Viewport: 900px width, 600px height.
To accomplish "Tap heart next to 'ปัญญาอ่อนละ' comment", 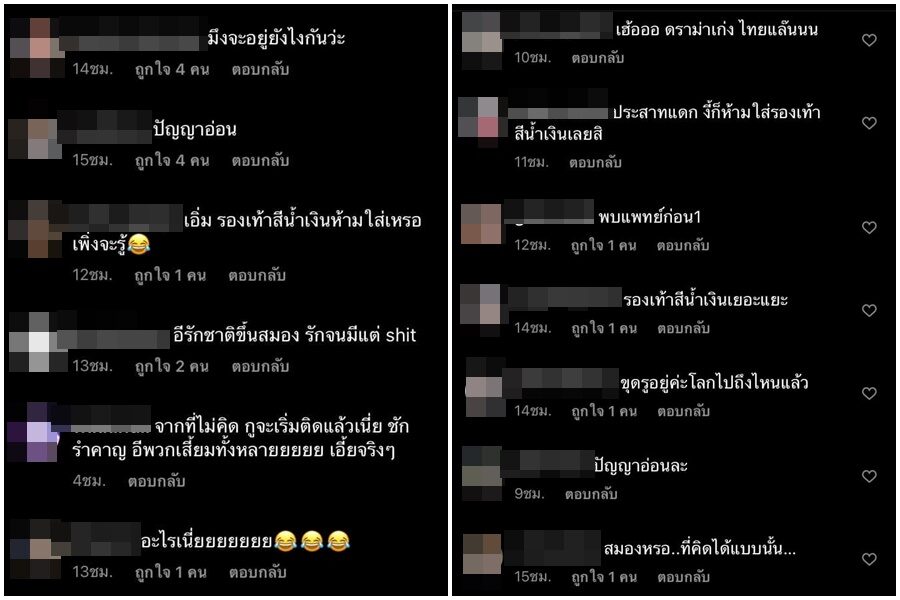I will click(869, 475).
